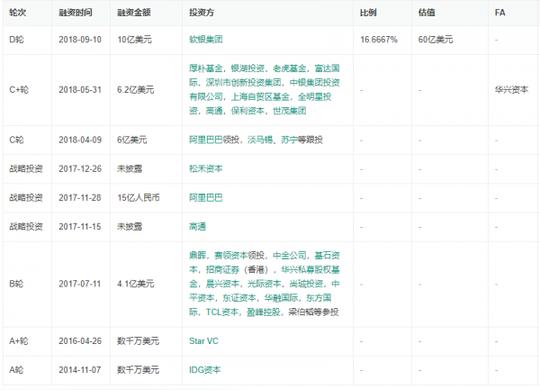This screenshot has width=540, height=390.
Task: Select the 6.2亿美元 funding amount
Action: [x=135, y=90]
